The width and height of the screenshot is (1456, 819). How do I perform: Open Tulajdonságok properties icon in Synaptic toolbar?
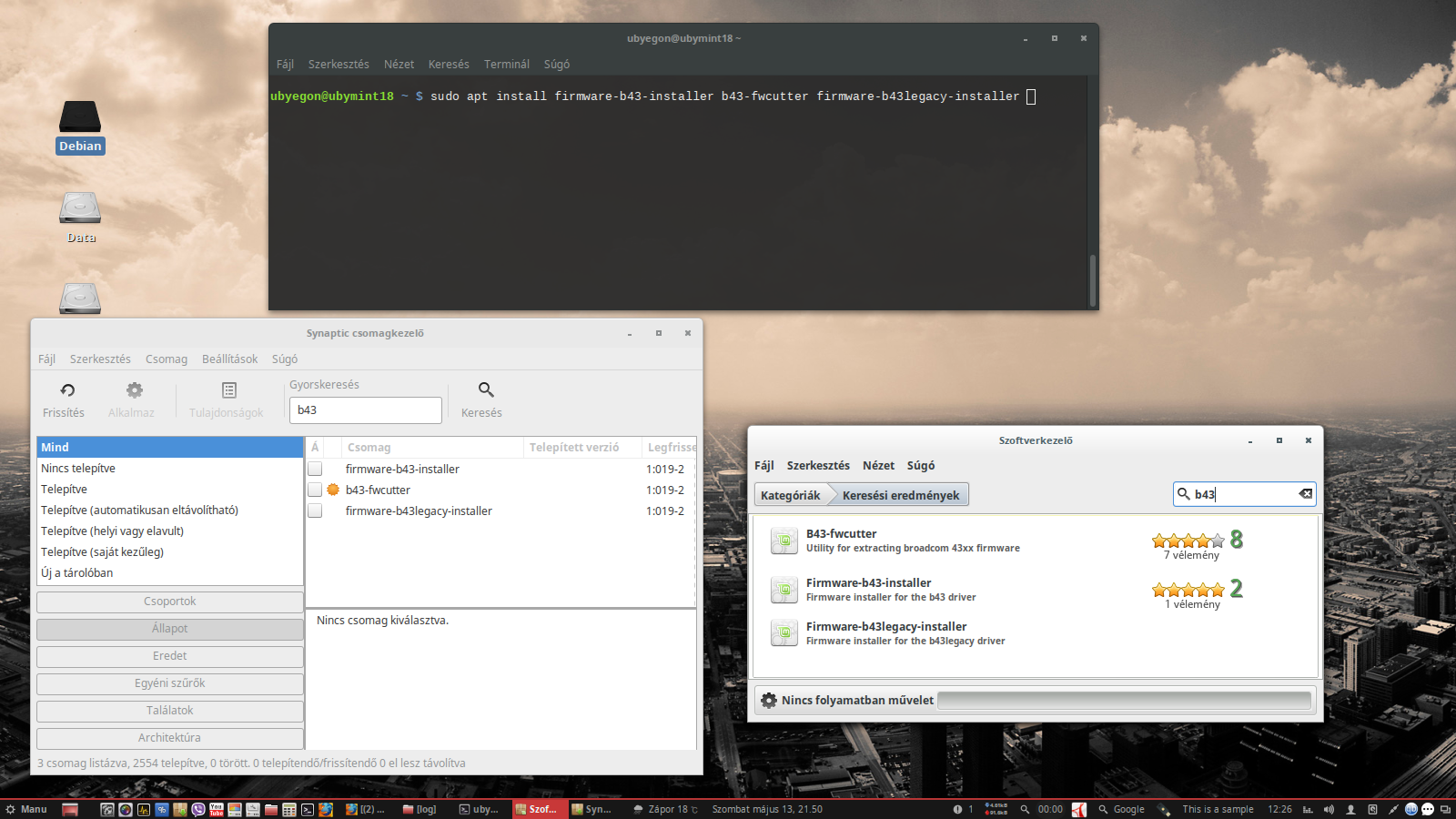tap(229, 390)
